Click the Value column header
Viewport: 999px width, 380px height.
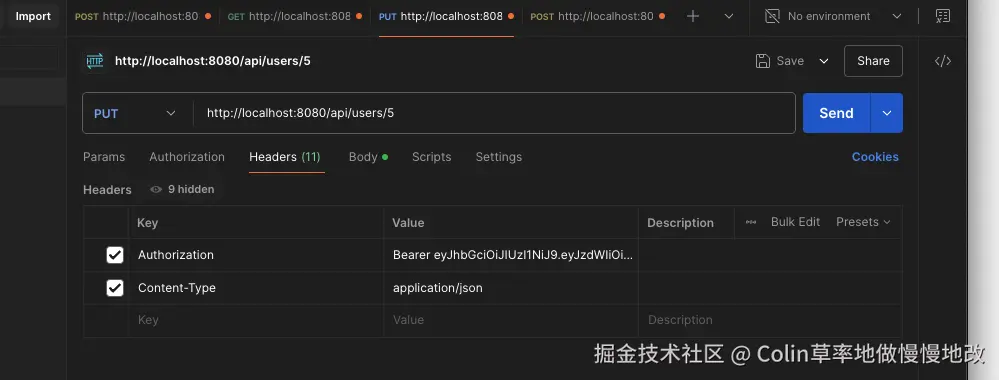(408, 223)
